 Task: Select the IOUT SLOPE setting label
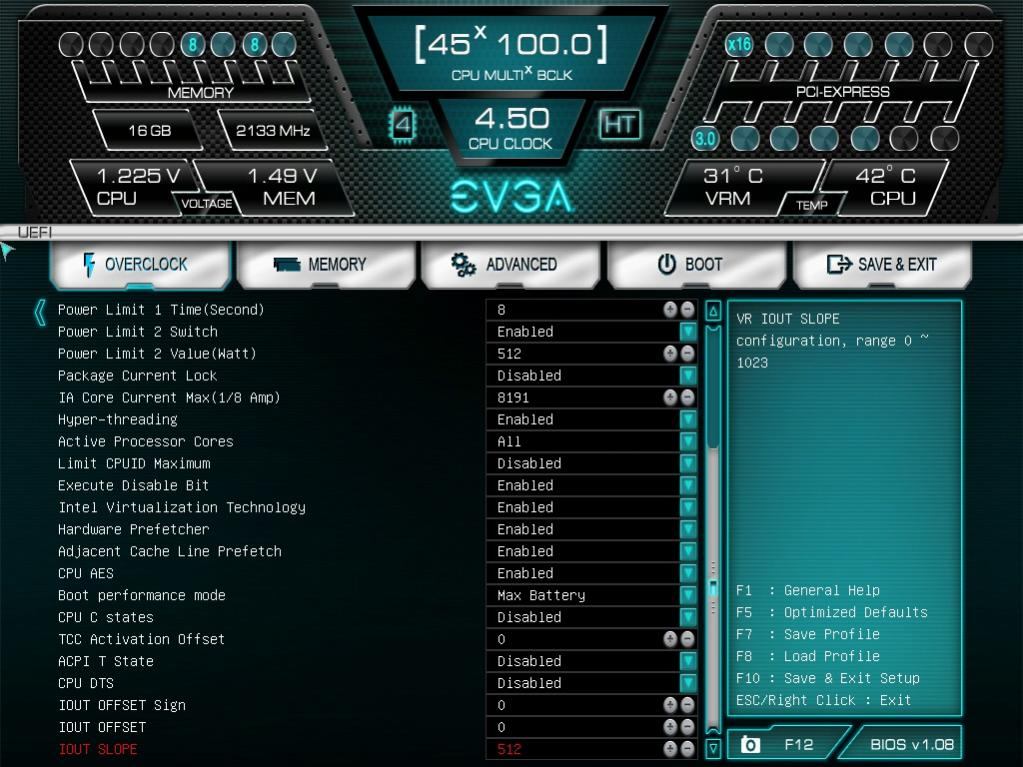click(98, 749)
